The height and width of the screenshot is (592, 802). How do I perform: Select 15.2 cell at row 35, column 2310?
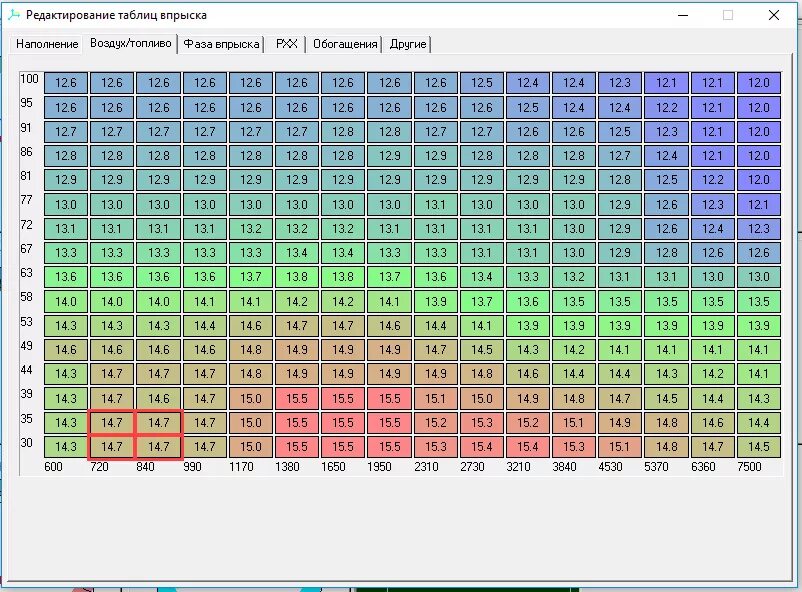pos(436,423)
